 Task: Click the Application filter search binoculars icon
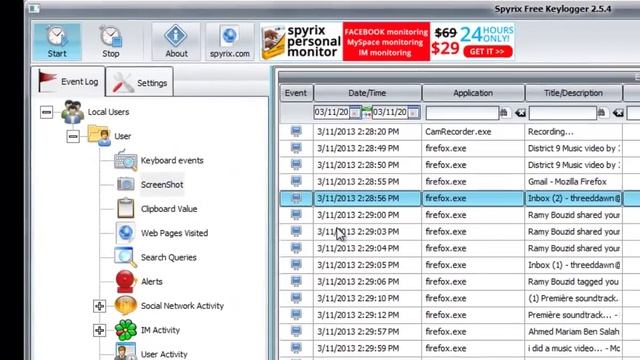click(504, 112)
